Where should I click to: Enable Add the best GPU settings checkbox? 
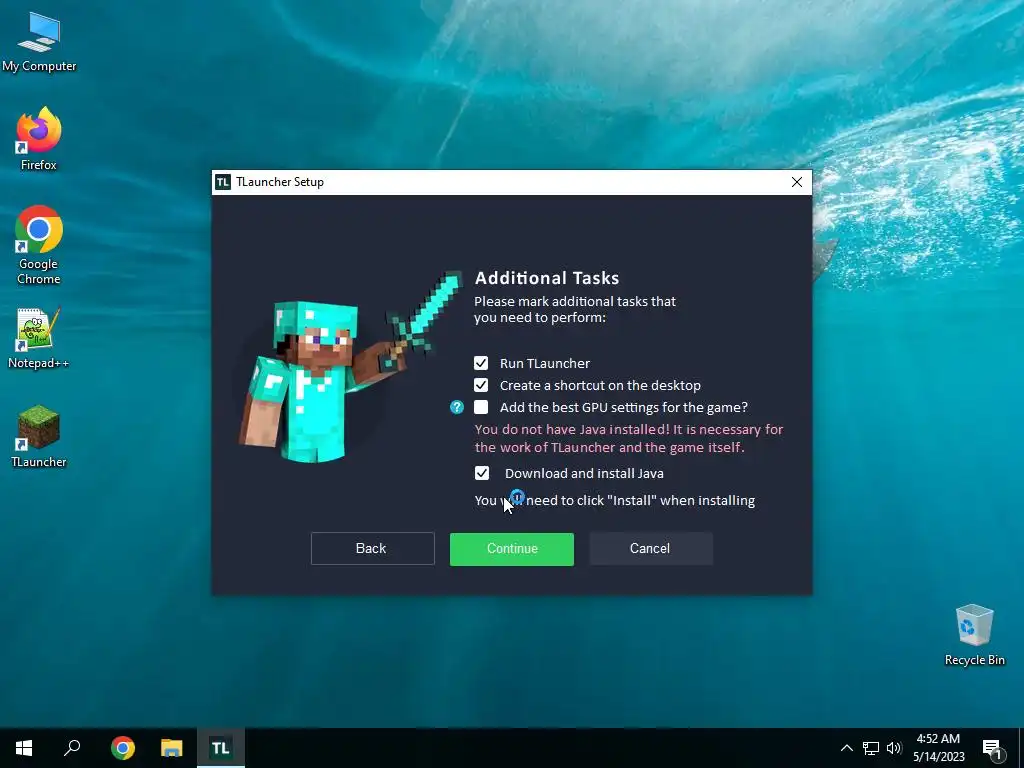click(481, 408)
